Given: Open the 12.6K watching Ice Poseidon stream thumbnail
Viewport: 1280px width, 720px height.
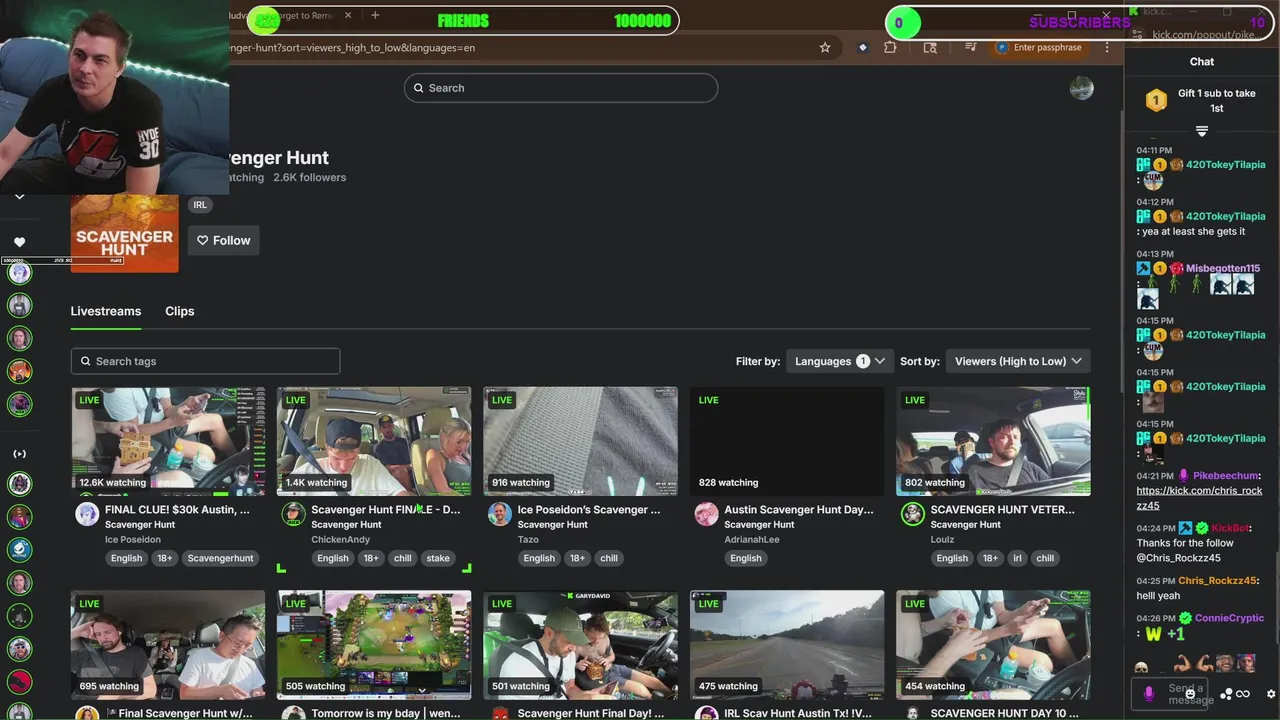Looking at the screenshot, I should [168, 441].
